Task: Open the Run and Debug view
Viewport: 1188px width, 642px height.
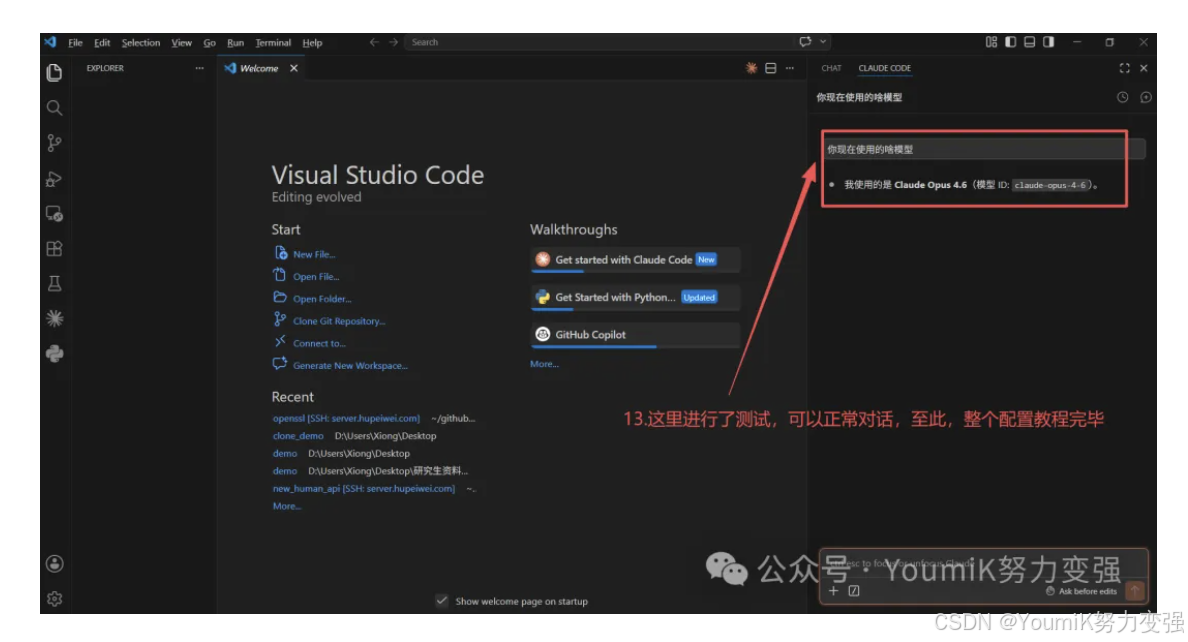Action: pos(54,179)
